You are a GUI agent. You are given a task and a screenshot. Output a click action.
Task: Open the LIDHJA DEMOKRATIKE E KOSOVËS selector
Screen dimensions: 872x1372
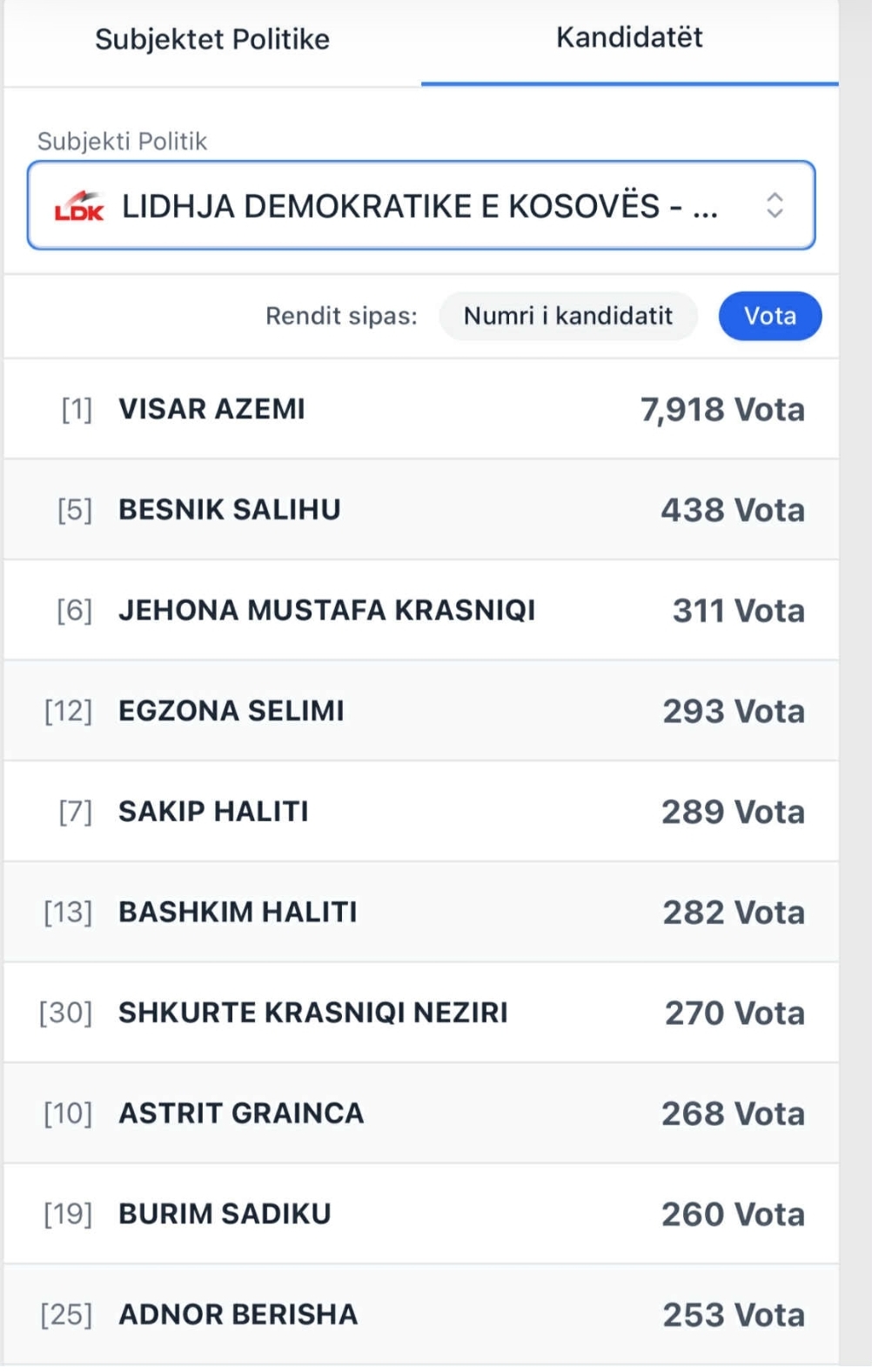[419, 206]
